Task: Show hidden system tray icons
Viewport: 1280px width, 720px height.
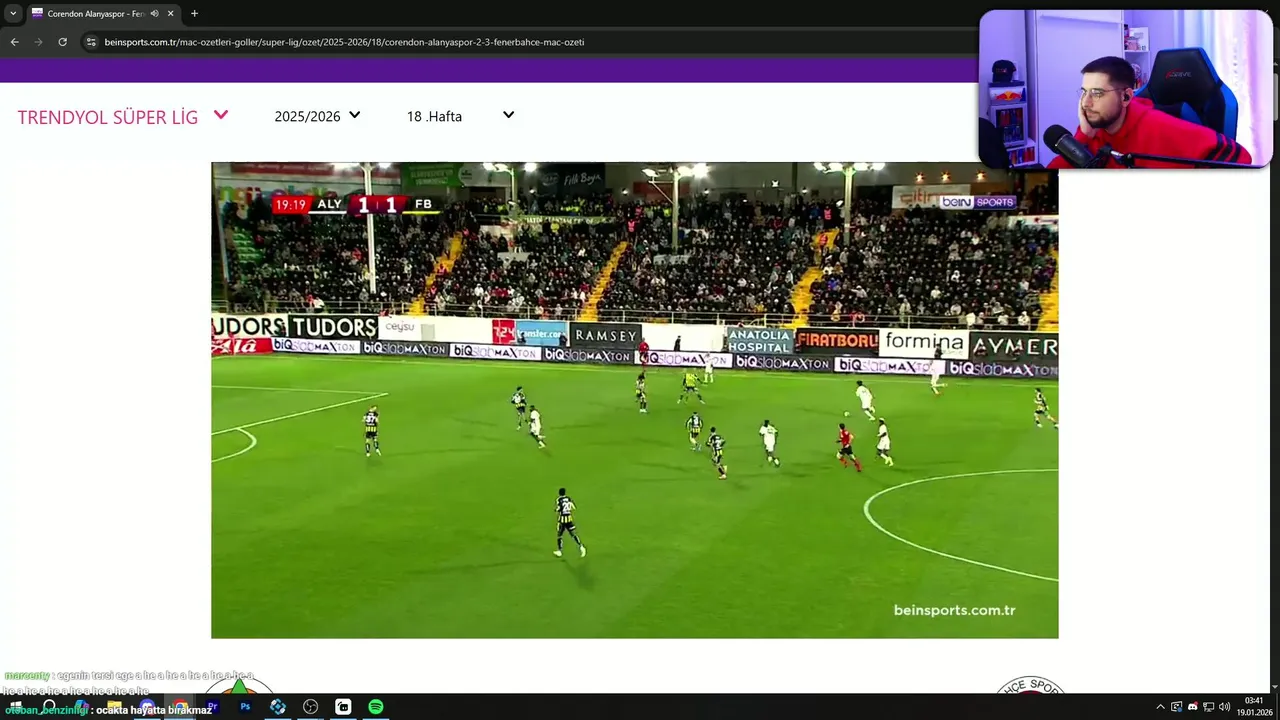Action: click(x=1160, y=707)
